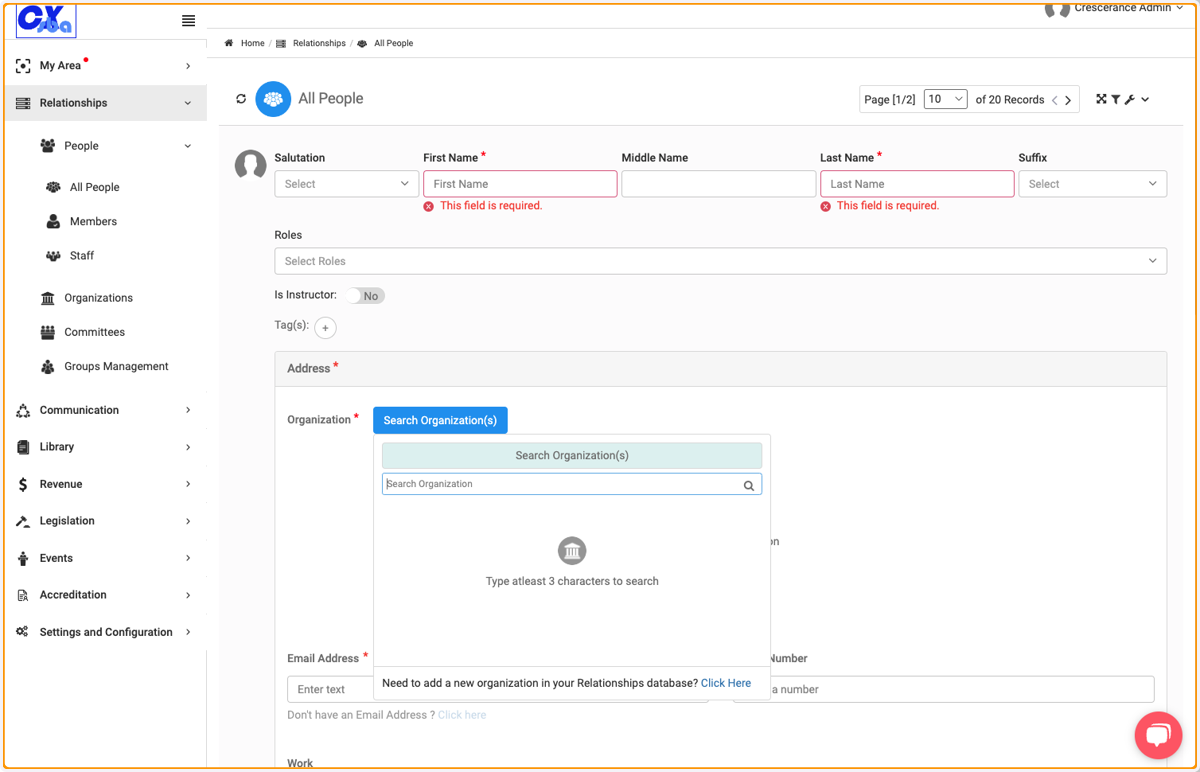This screenshot has height=772, width=1200.
Task: Click the 'Page [1/2]' indicator text
Action: coord(890,100)
